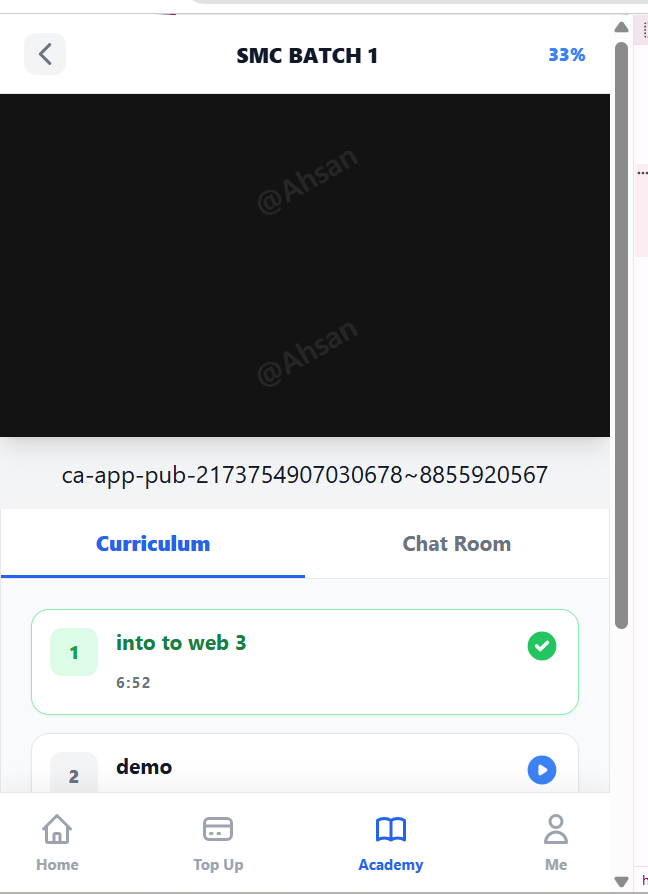Click the ca-app-pub ad ID text
Viewport: 648px width, 894px height.
tap(305, 475)
